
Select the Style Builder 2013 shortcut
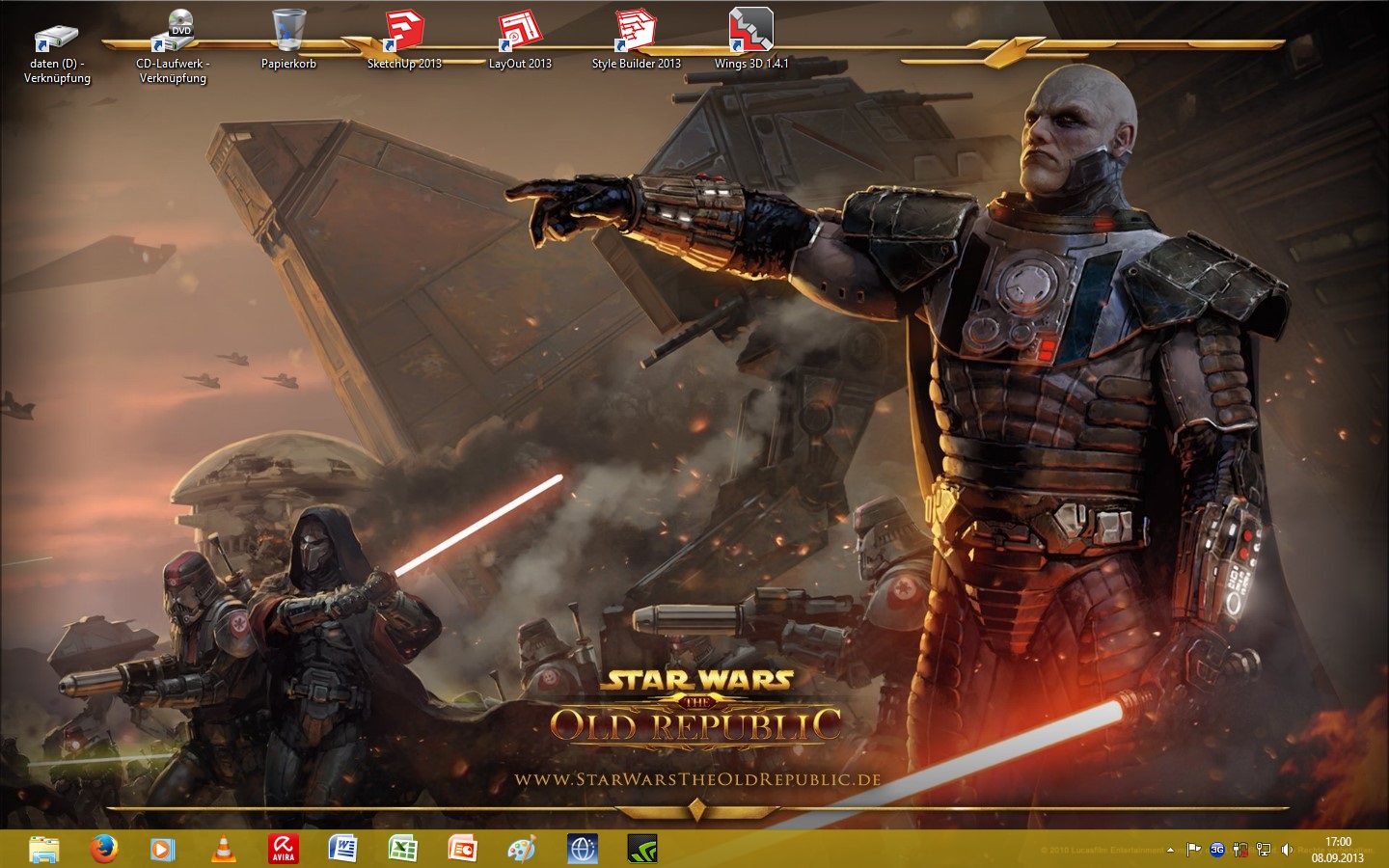click(x=636, y=34)
